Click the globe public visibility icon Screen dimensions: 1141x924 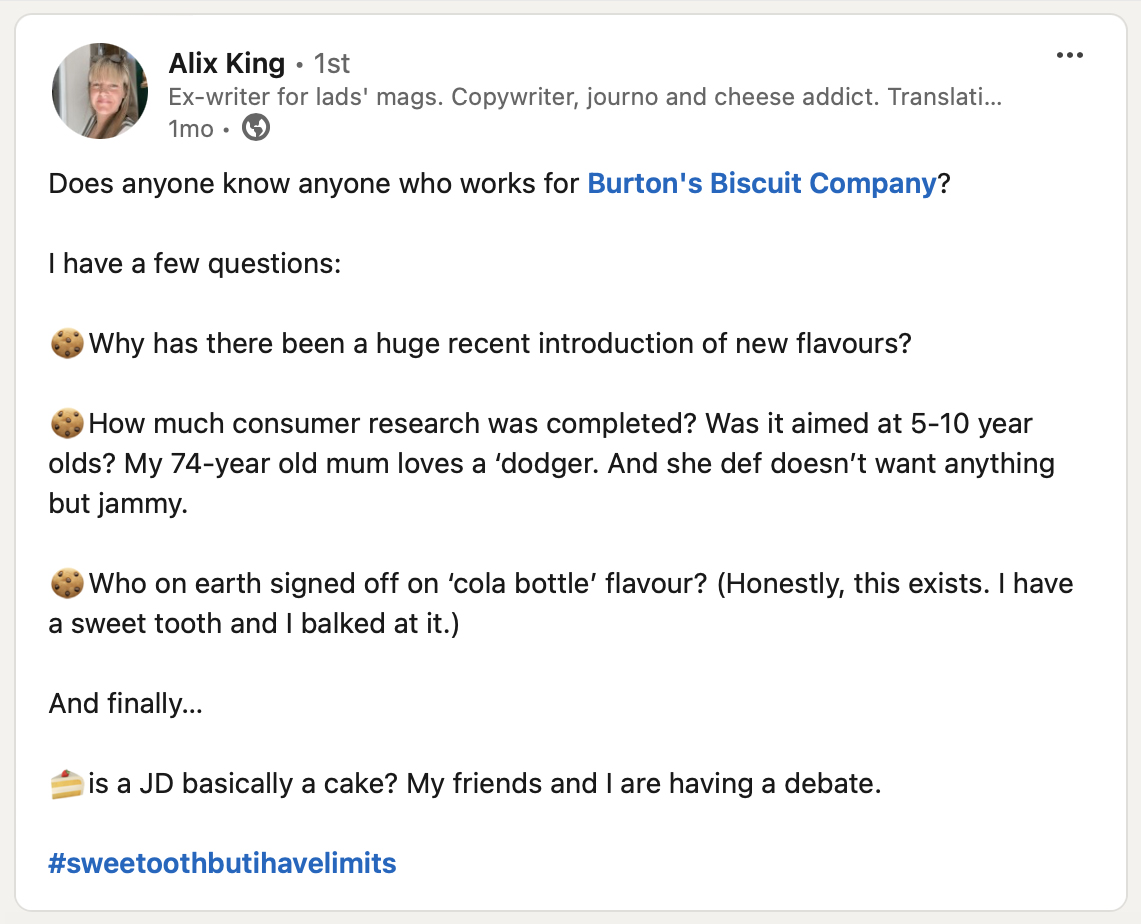click(x=256, y=128)
